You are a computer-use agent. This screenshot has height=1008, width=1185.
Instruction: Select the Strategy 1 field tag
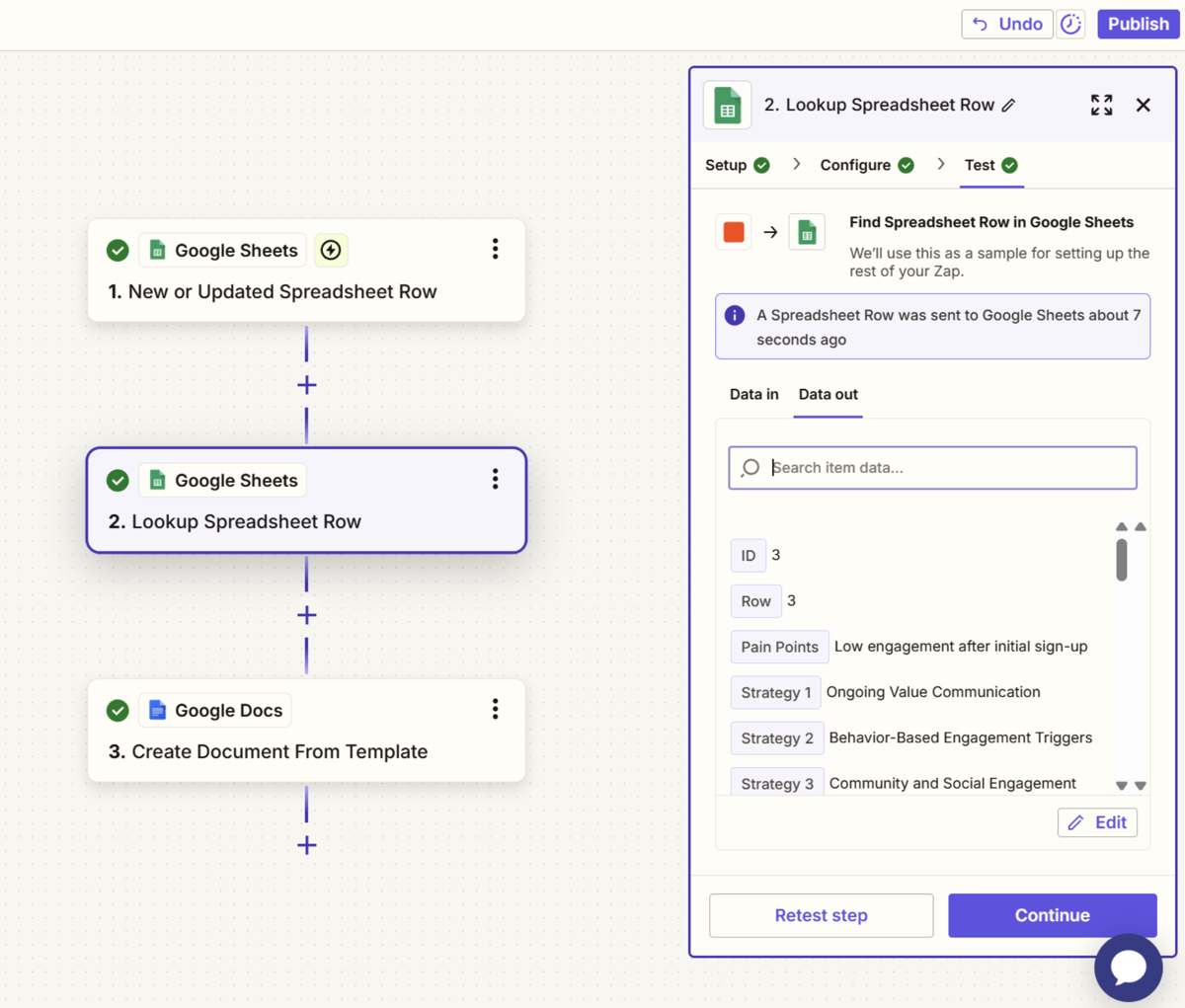point(775,692)
